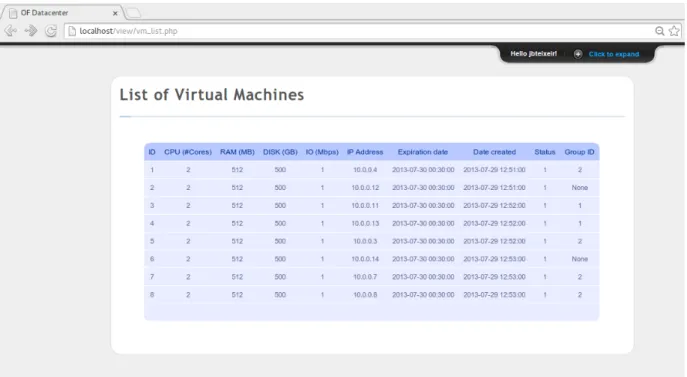The image size is (687, 377).
Task: Click the 'Hello jbteixeir!' greeting
Action: point(533,53)
